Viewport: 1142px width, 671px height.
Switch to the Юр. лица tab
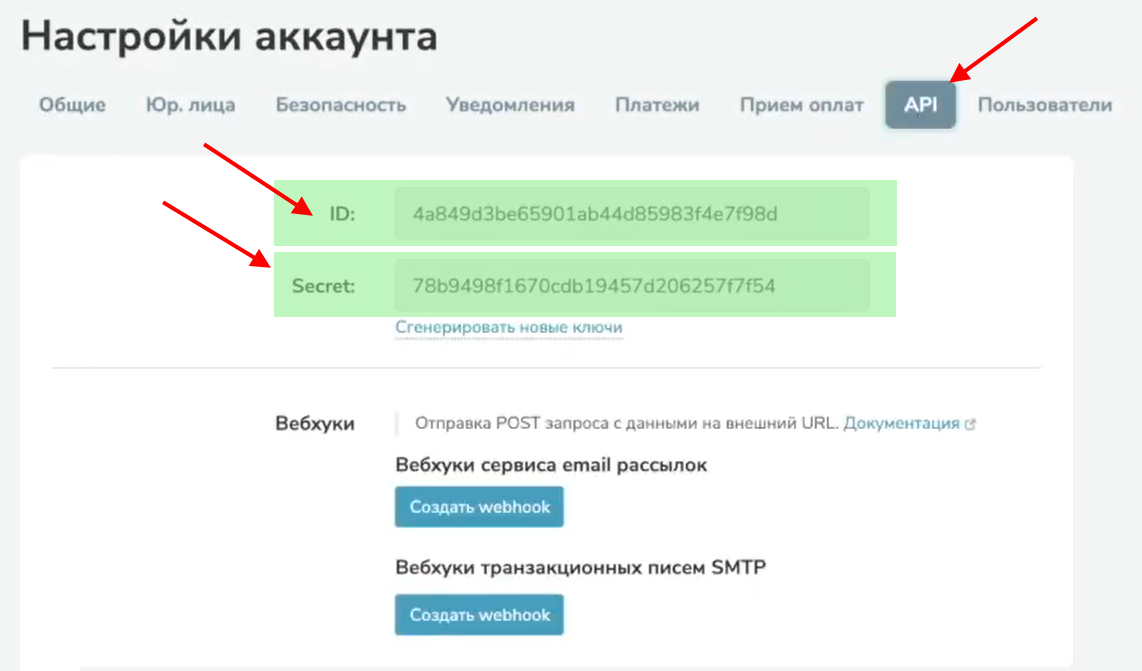point(190,105)
